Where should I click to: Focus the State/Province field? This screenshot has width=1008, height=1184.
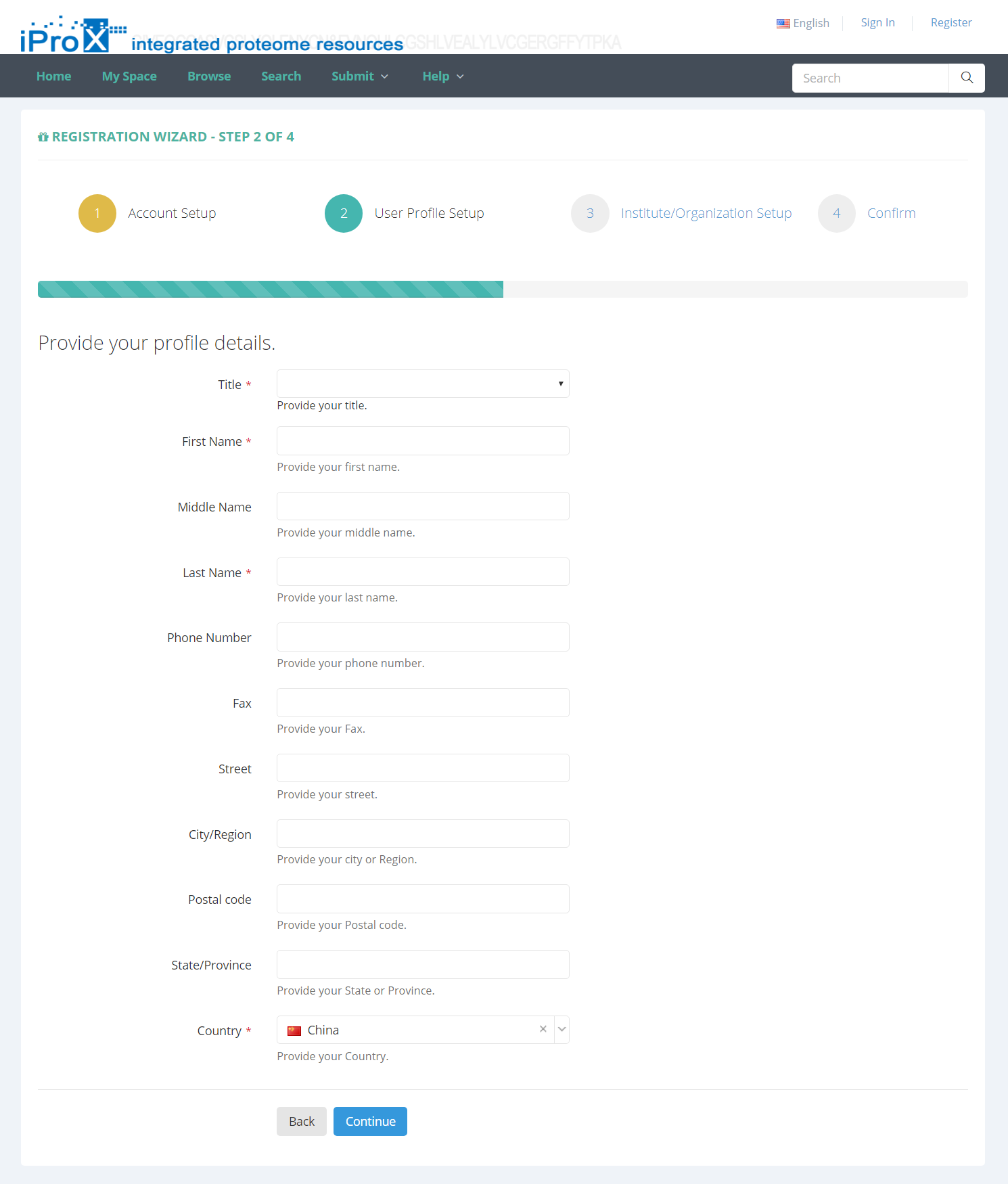coord(423,964)
